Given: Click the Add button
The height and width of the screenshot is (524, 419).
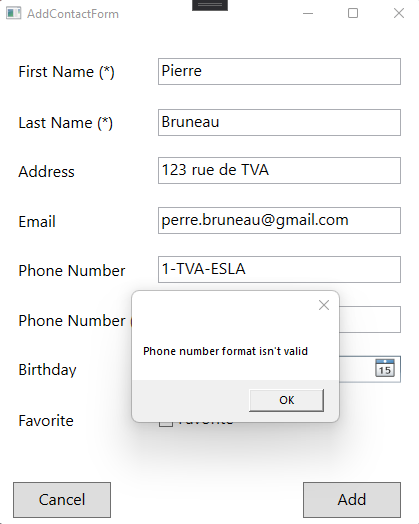Looking at the screenshot, I should pyautogui.click(x=352, y=500).
